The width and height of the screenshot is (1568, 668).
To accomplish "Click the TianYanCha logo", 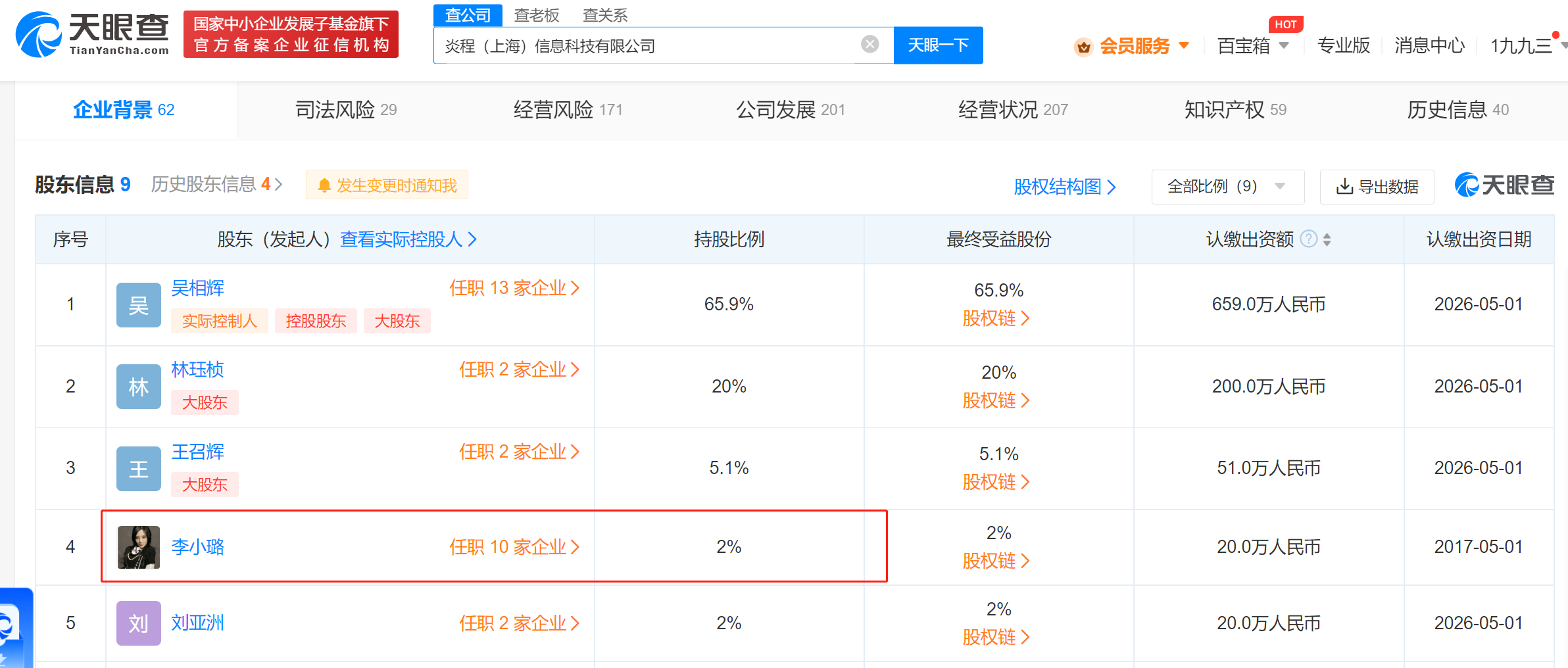I will [92, 34].
